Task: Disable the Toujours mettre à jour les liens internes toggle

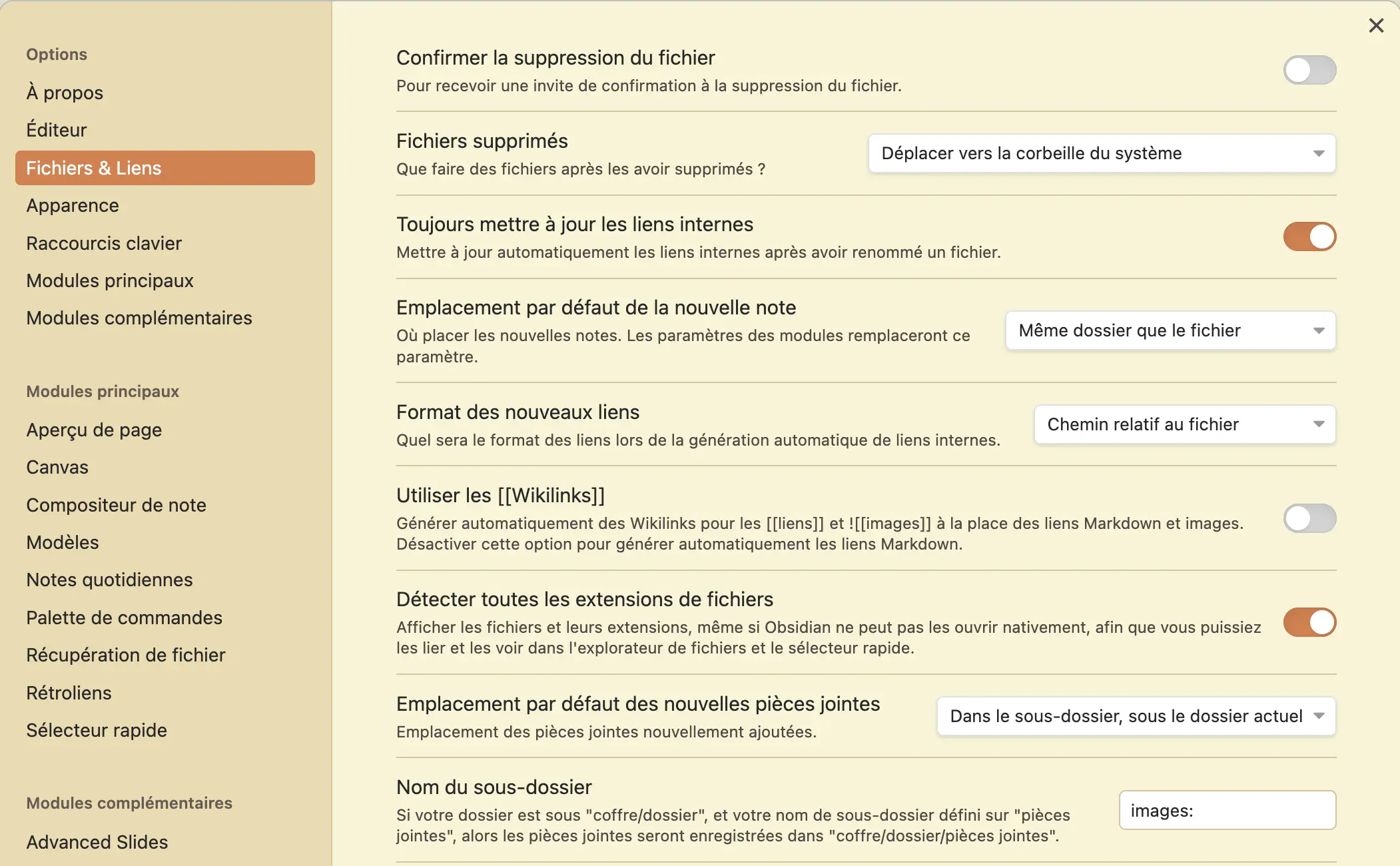Action: (1309, 236)
